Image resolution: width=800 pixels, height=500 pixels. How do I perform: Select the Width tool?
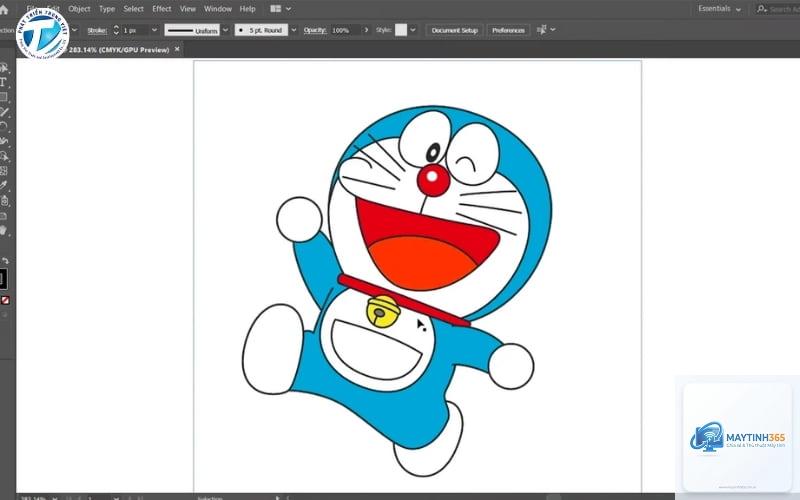[4, 141]
